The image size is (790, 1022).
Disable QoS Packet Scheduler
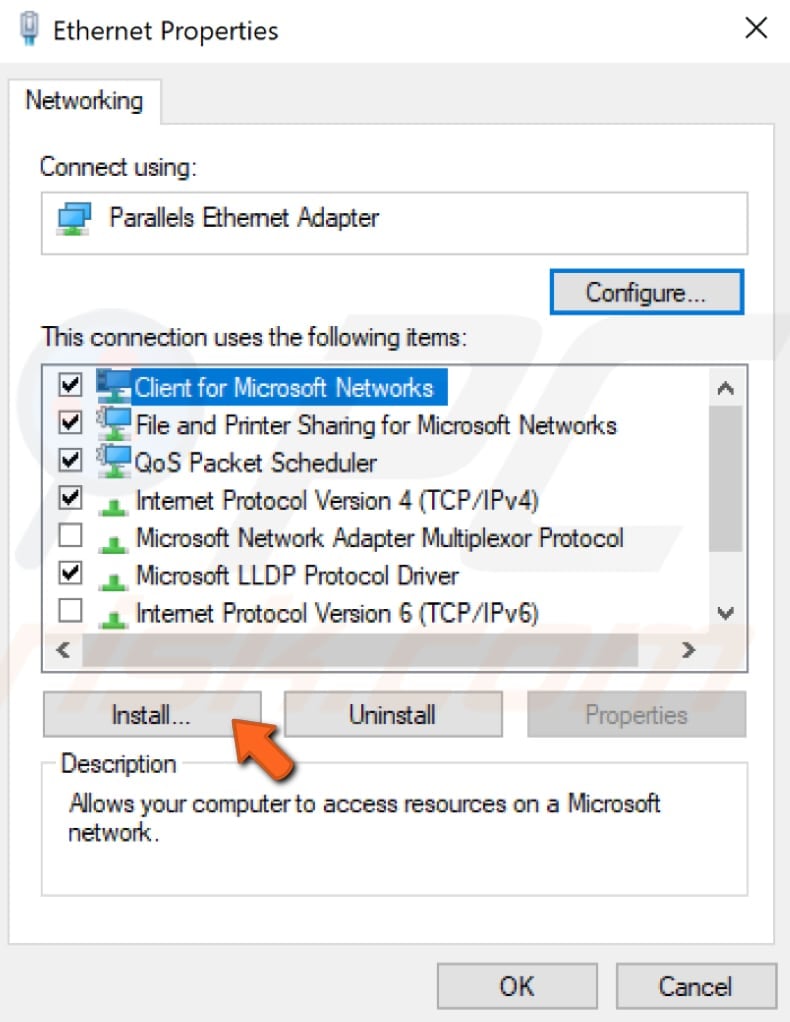click(70, 462)
